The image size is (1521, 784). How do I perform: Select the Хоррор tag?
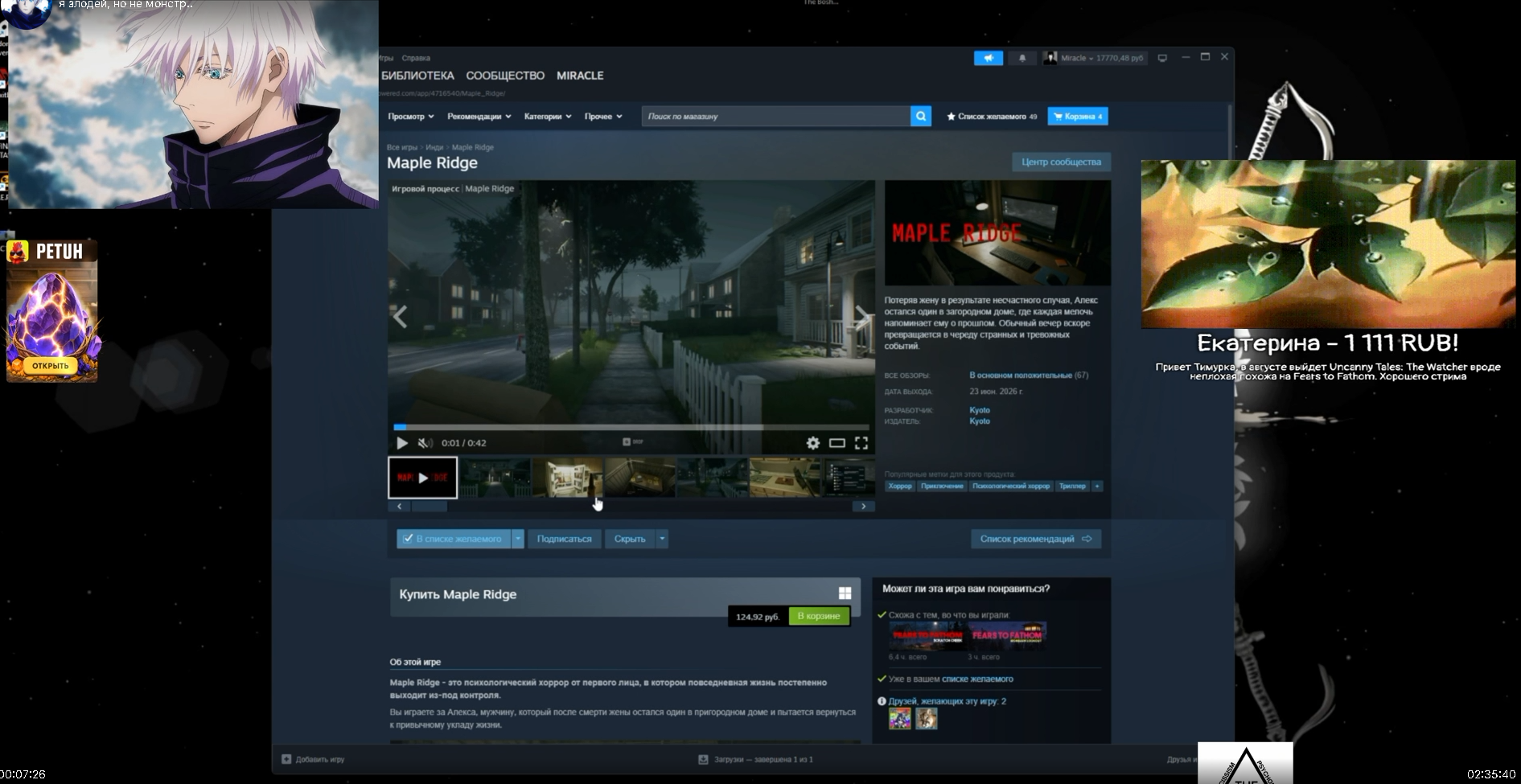point(900,486)
